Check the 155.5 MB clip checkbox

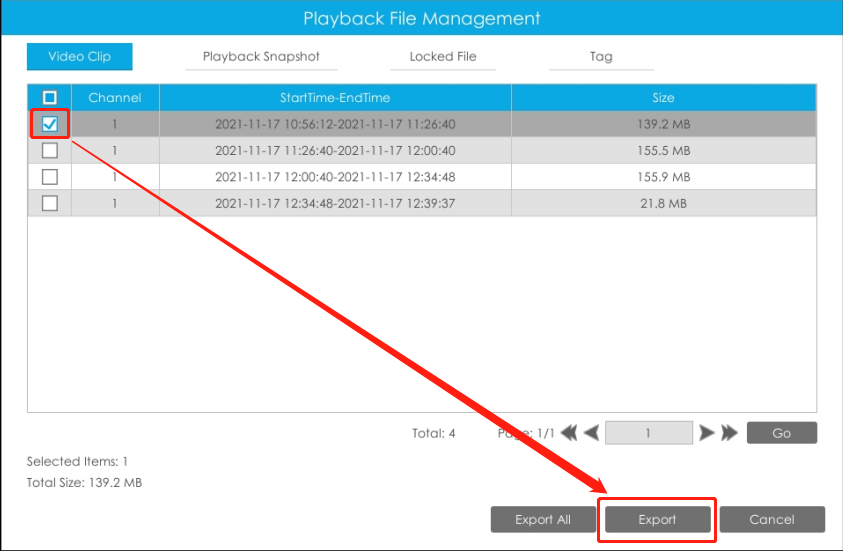[49, 151]
